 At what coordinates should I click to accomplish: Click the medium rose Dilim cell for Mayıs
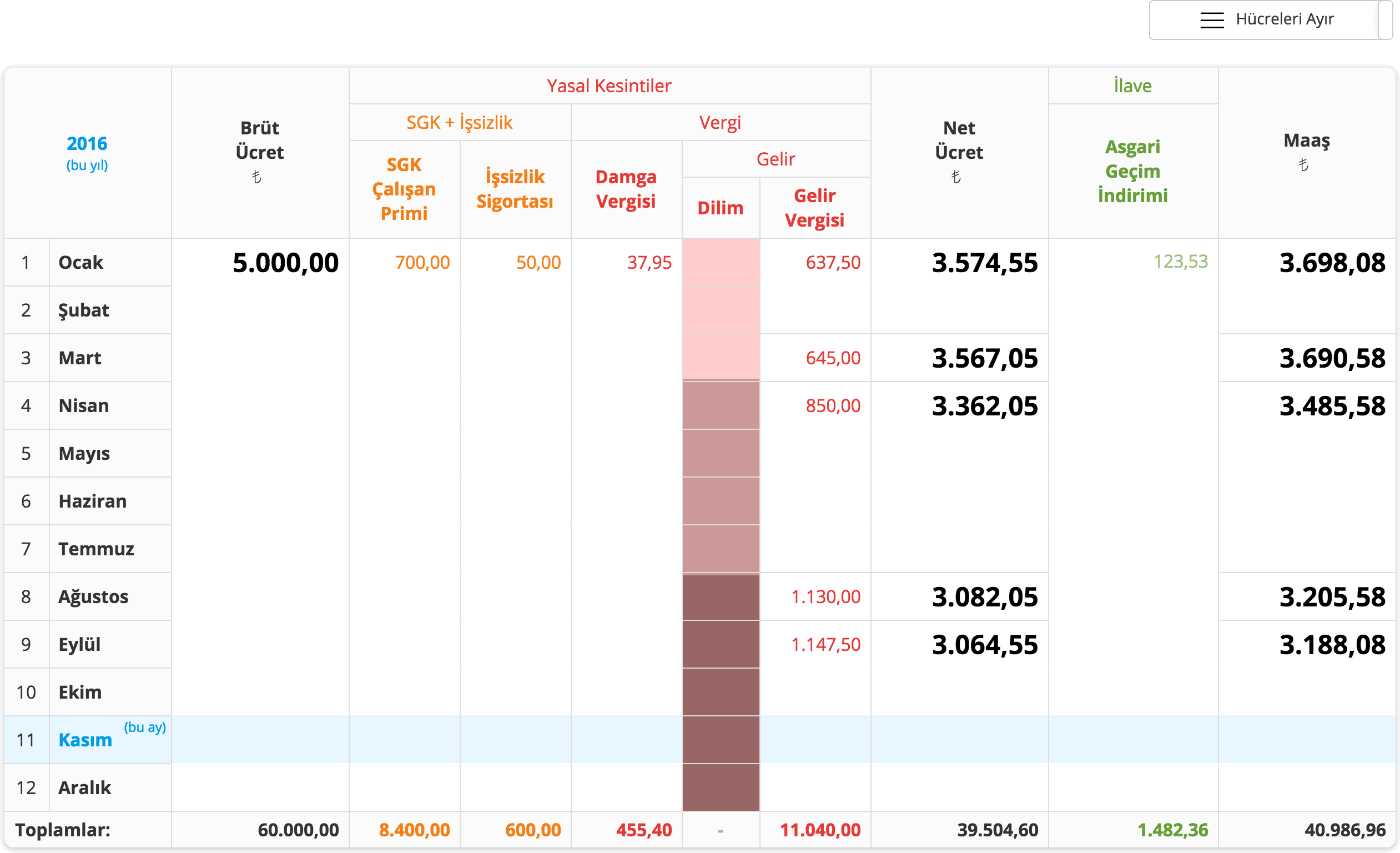pyautogui.click(x=721, y=454)
